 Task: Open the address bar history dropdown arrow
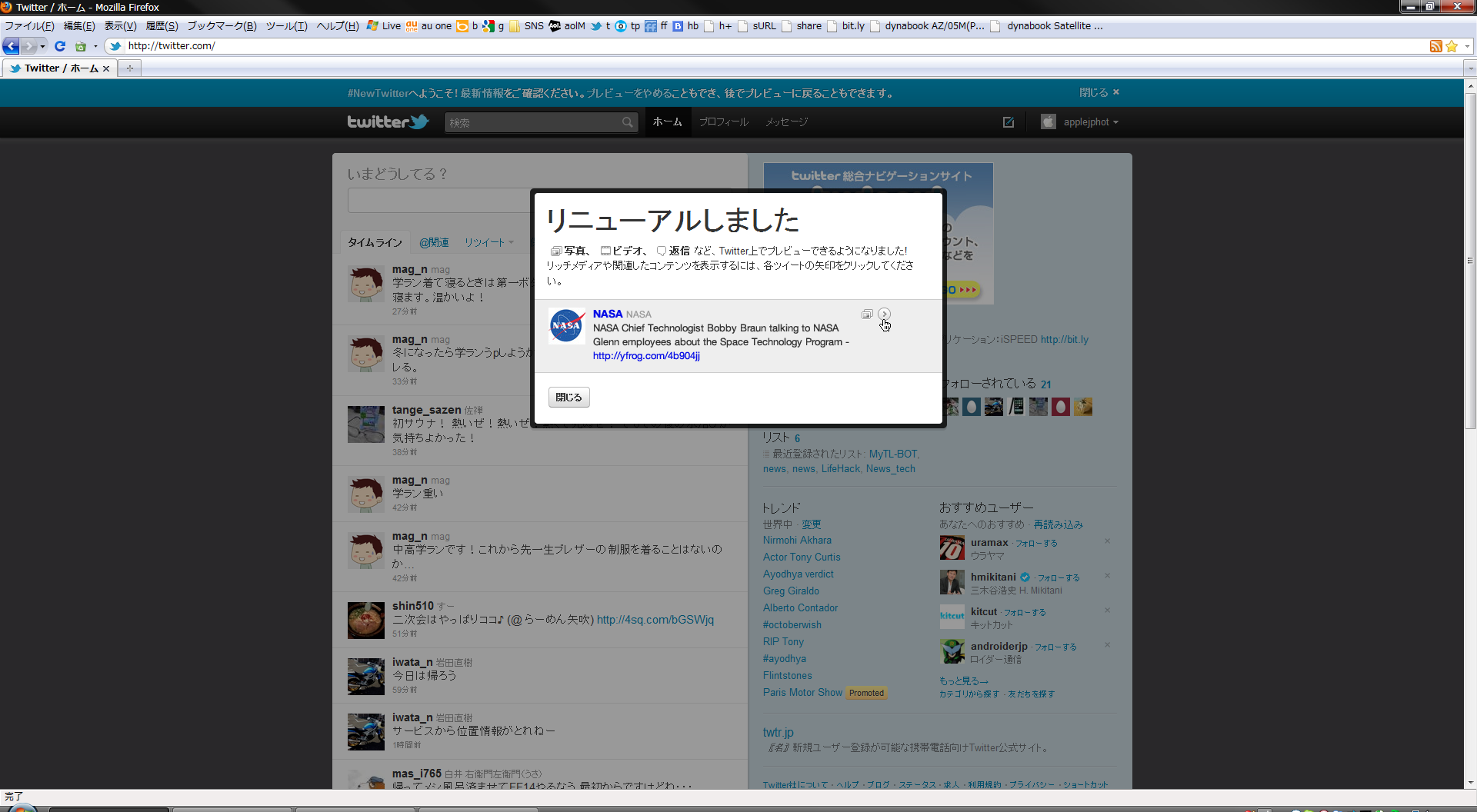[x=1467, y=46]
